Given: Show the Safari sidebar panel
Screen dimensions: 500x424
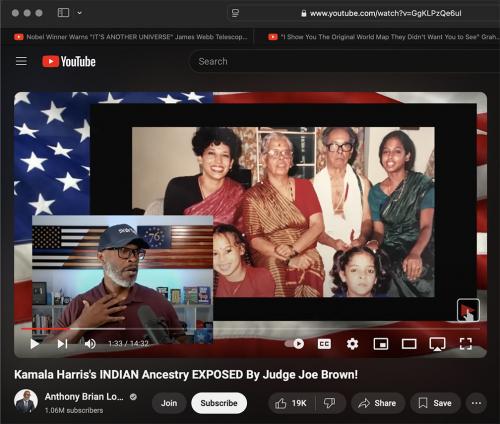Looking at the screenshot, I should tap(63, 13).
